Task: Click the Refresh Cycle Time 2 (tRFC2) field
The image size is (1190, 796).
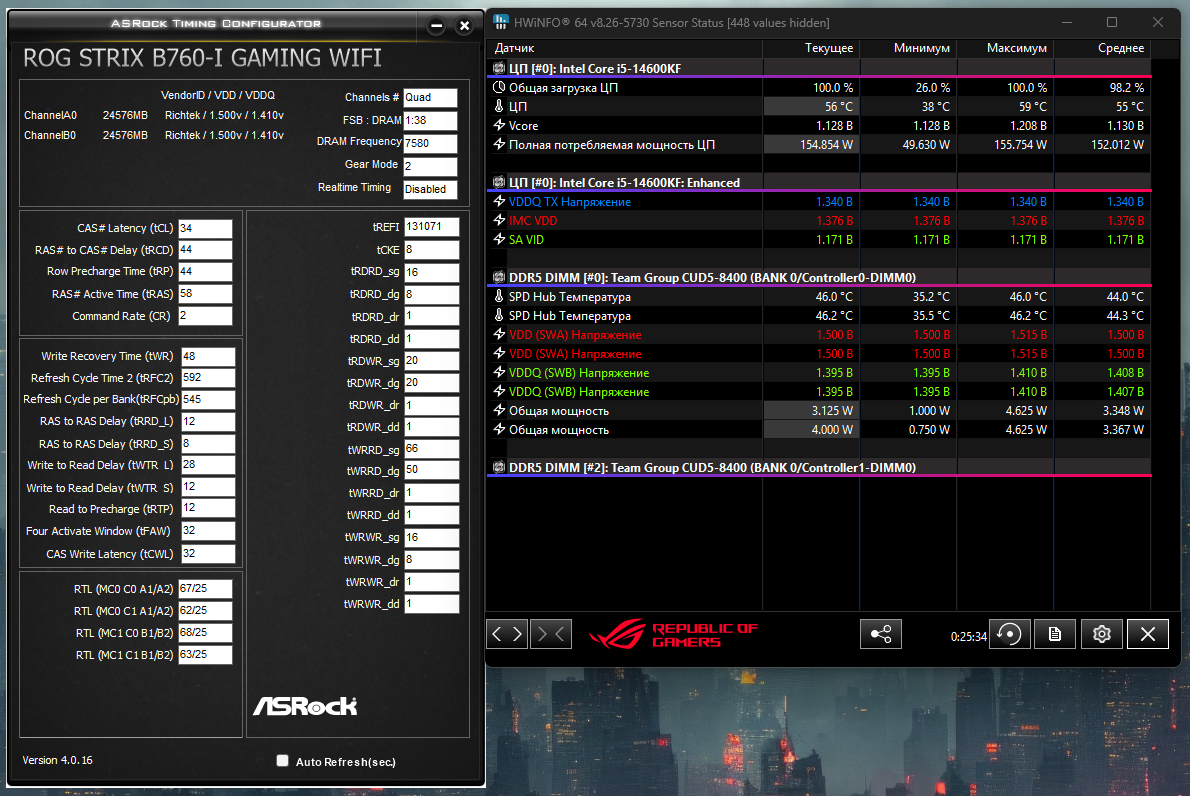Action: (x=208, y=377)
